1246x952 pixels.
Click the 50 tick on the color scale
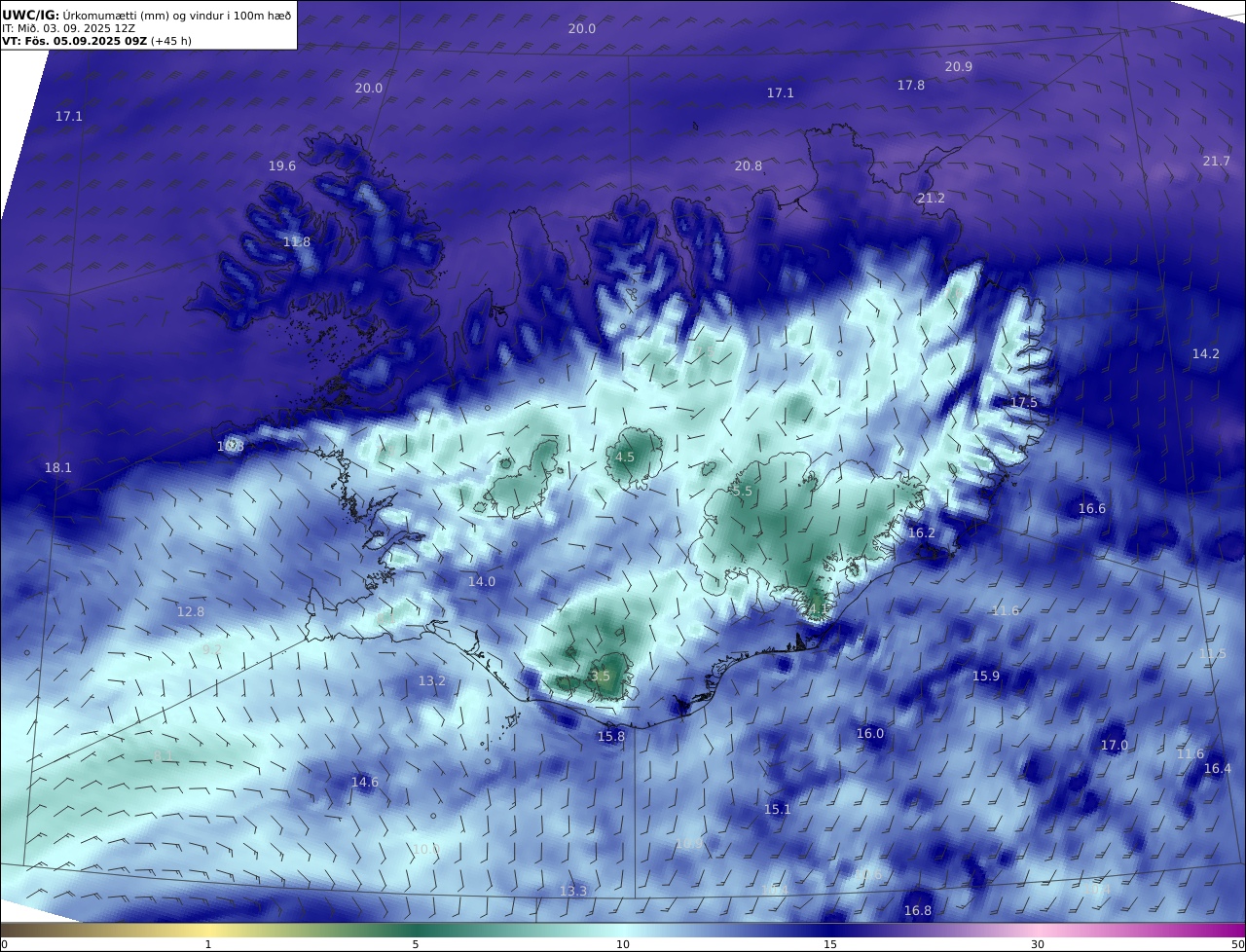click(1237, 944)
